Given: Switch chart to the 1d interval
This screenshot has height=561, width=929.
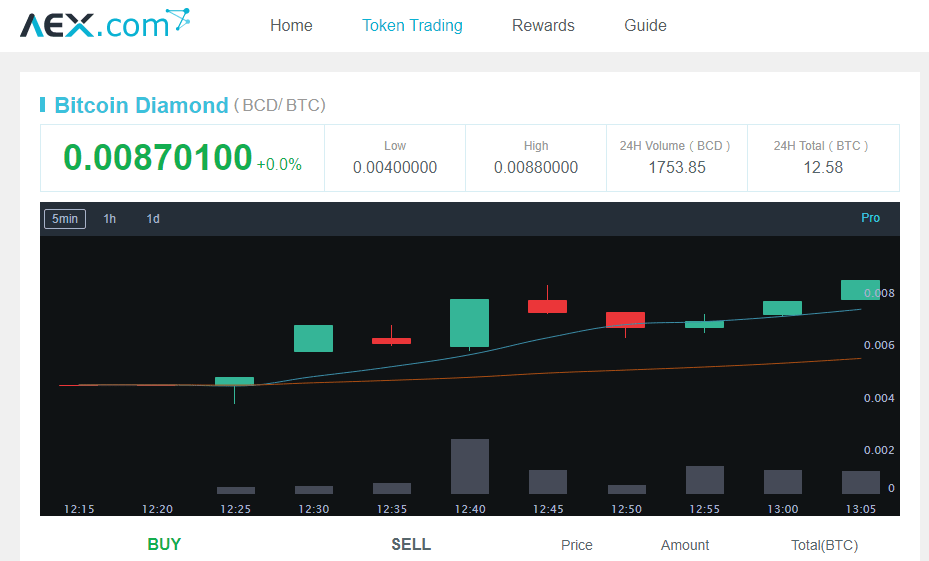Looking at the screenshot, I should 153,219.
